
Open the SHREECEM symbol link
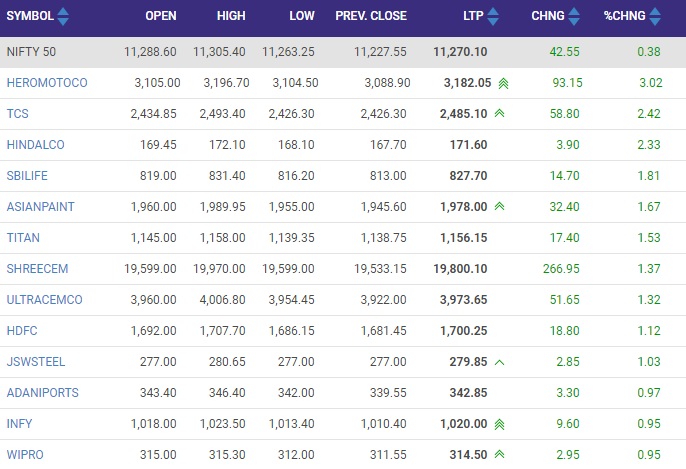click(37, 269)
